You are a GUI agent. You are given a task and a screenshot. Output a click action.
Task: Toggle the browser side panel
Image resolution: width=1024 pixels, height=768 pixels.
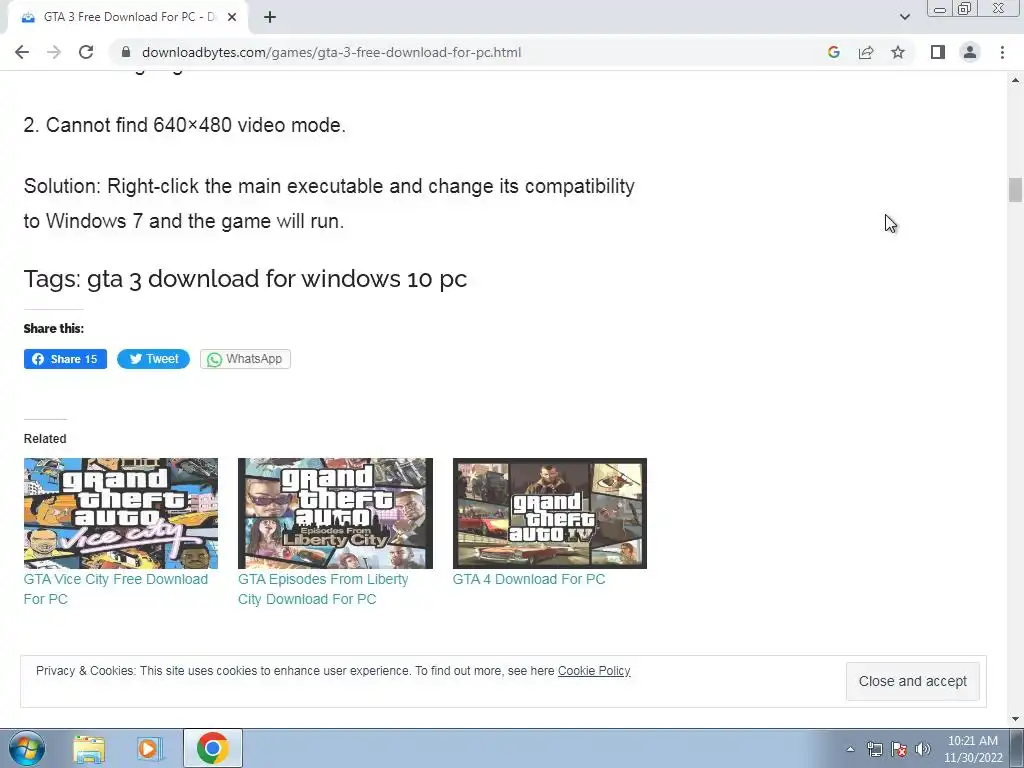click(938, 52)
